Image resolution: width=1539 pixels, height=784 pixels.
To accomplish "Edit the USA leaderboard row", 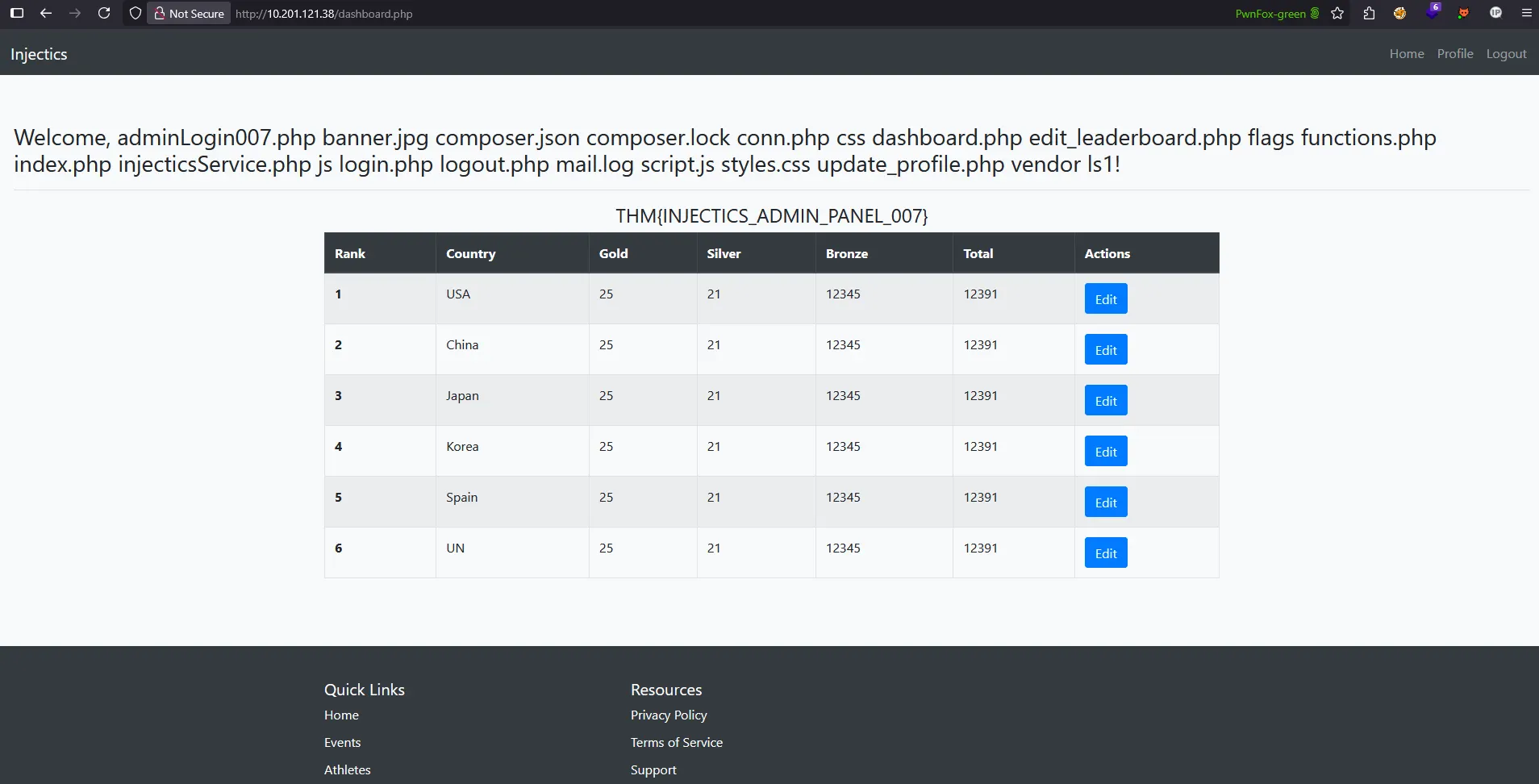I will pyautogui.click(x=1106, y=299).
